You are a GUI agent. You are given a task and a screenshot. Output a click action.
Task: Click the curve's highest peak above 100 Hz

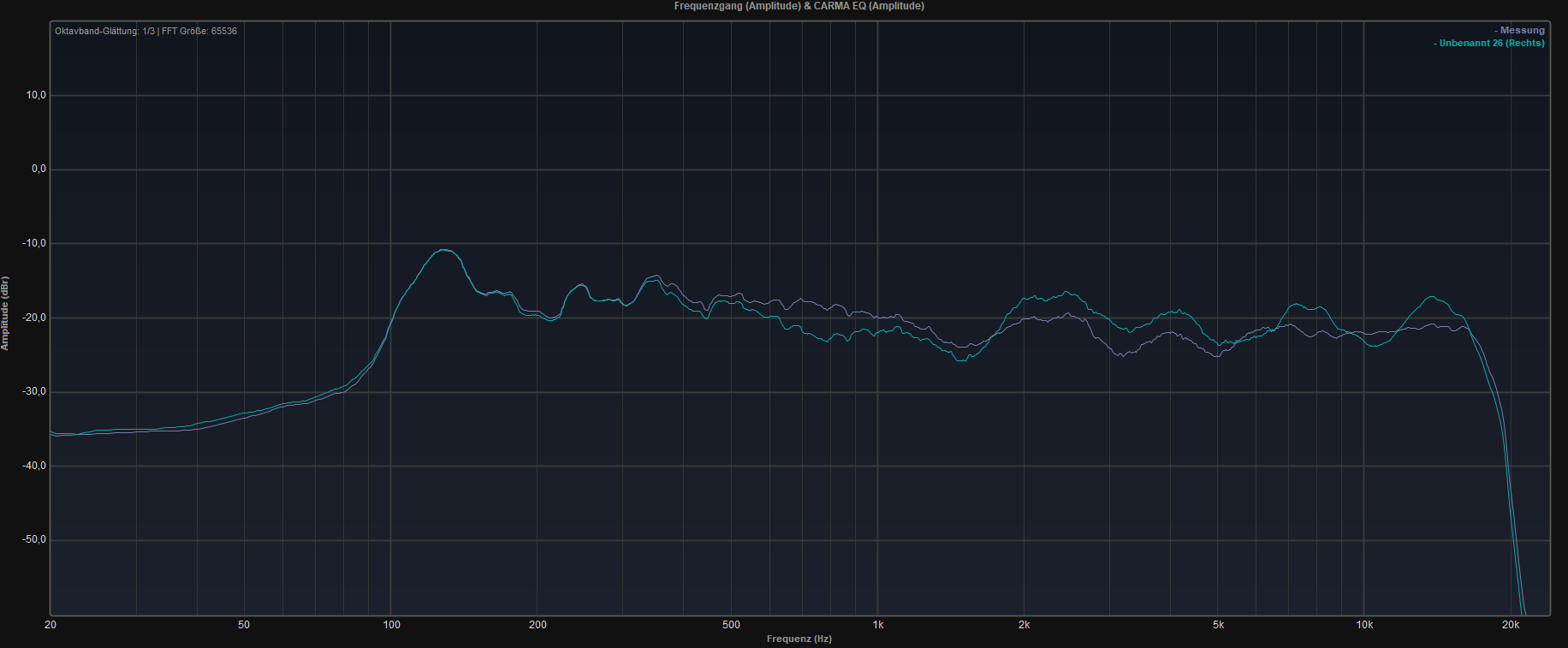[444, 250]
